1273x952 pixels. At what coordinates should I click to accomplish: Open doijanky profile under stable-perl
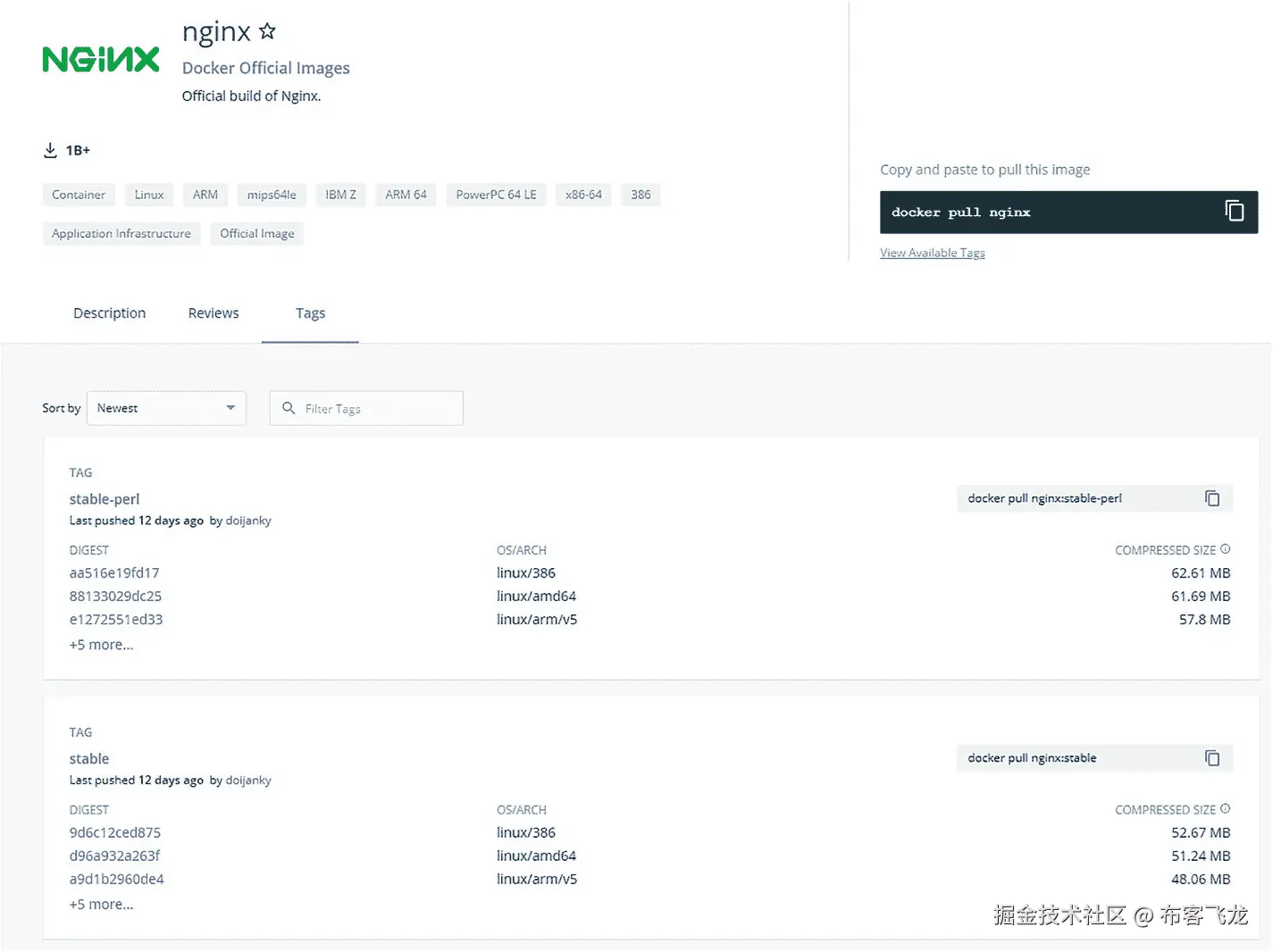coord(248,521)
